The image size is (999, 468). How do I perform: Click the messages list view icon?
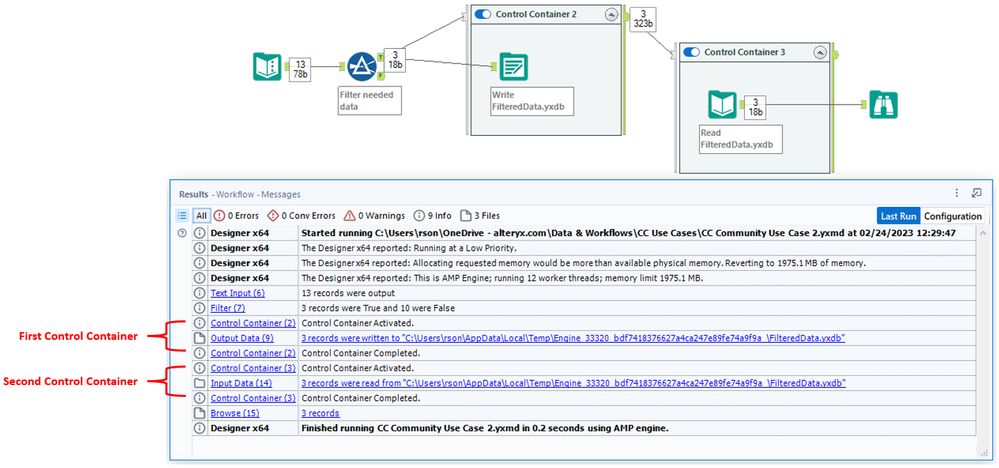coord(182,216)
